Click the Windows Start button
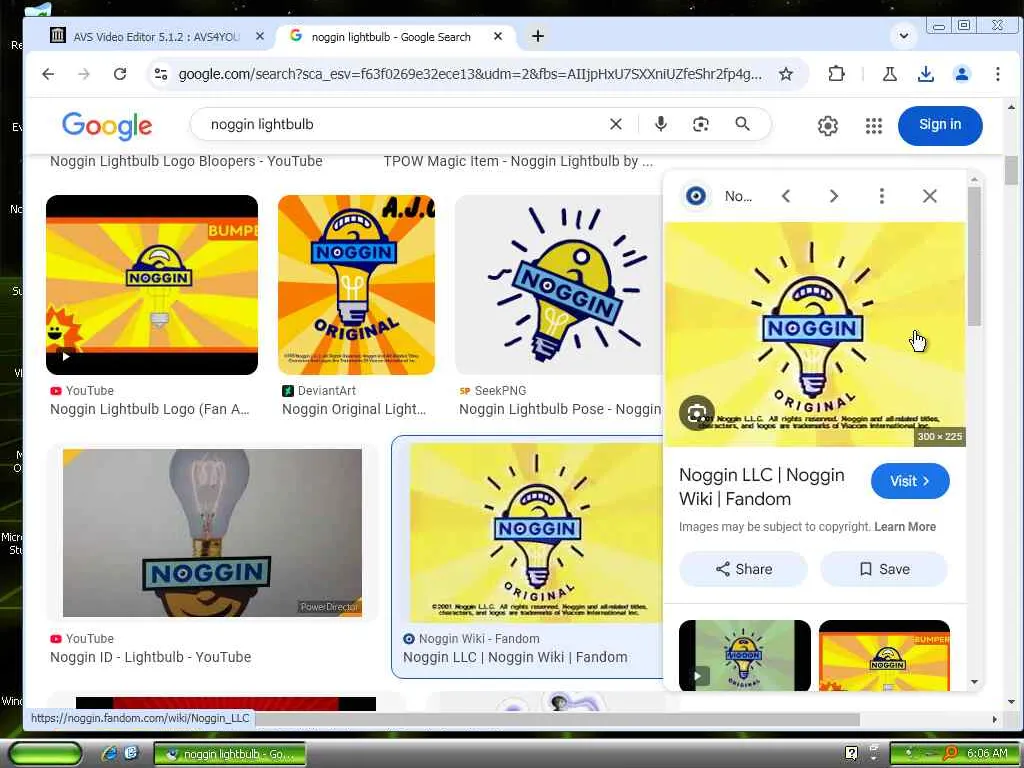The image size is (1024, 768). click(x=46, y=754)
